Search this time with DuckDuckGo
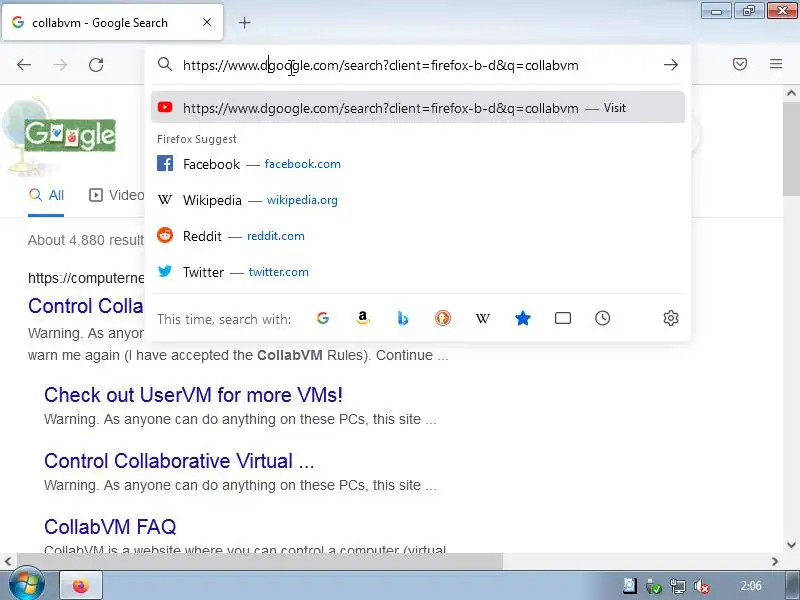800x600 pixels. pyautogui.click(x=443, y=318)
